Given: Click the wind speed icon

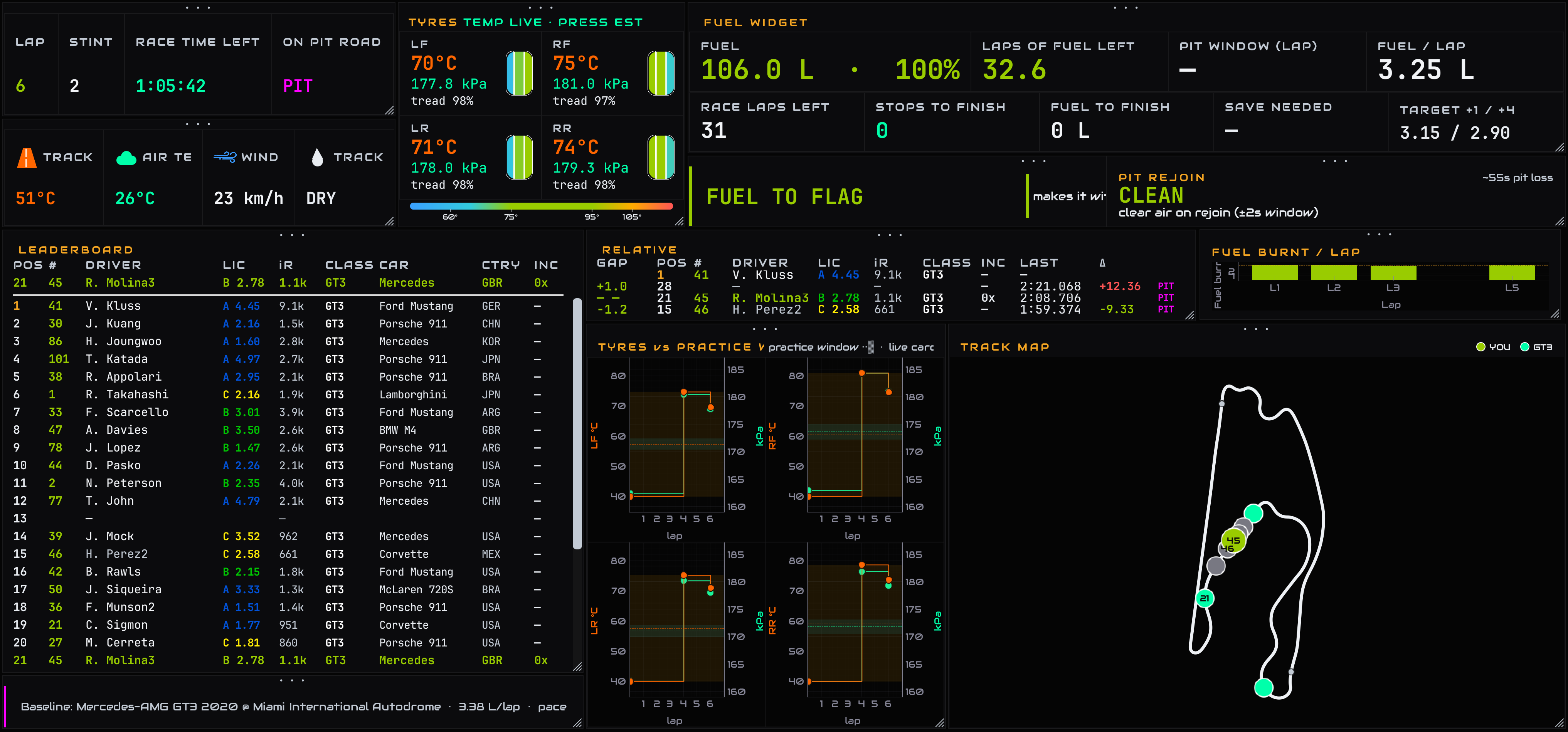Looking at the screenshot, I should click(225, 157).
